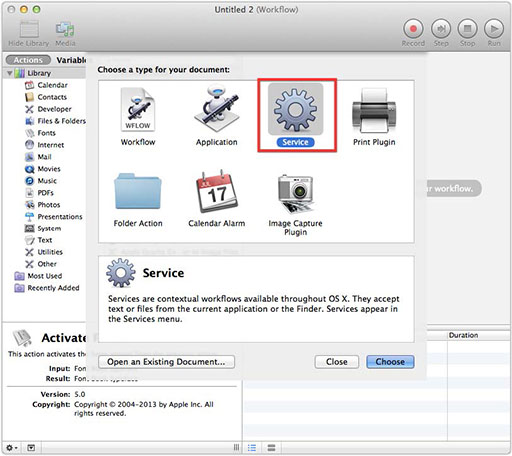
Task: Start recording with the Record button
Action: [413, 29]
